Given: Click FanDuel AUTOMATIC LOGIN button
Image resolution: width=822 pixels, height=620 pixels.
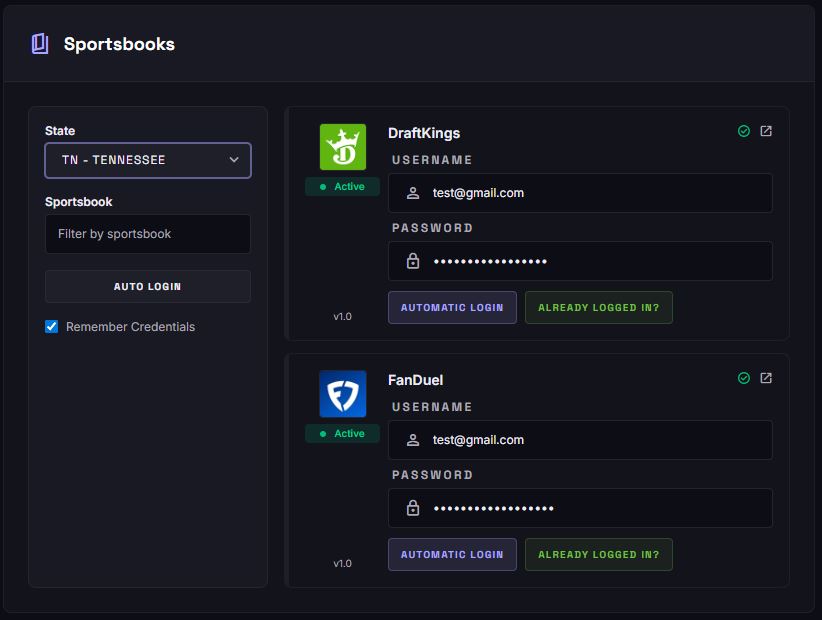Looking at the screenshot, I should (x=452, y=554).
